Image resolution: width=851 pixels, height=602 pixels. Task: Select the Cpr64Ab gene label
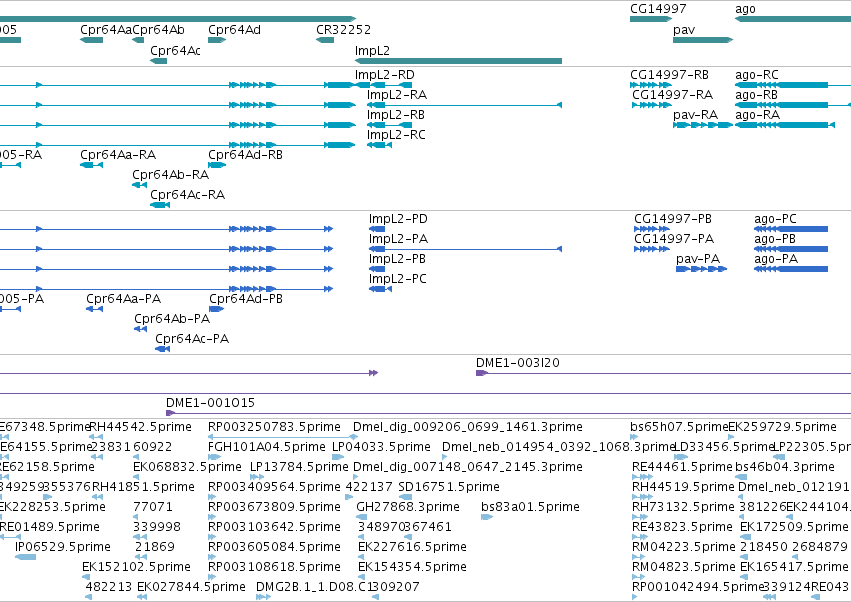point(158,29)
